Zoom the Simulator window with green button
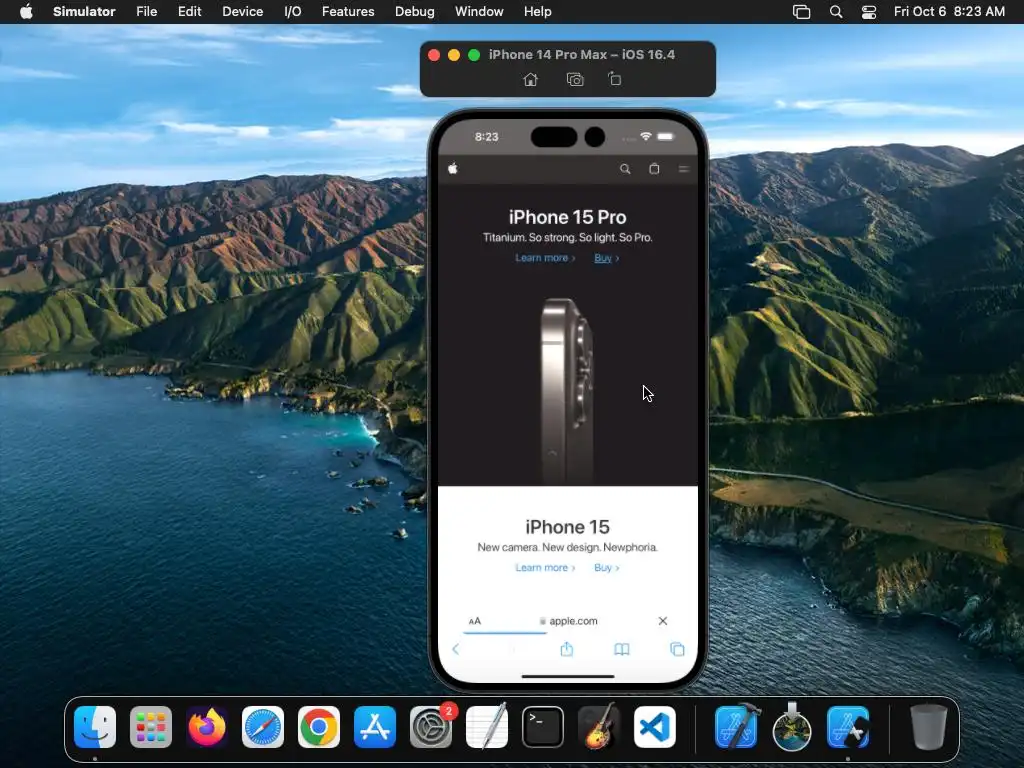1024x768 pixels. click(474, 55)
